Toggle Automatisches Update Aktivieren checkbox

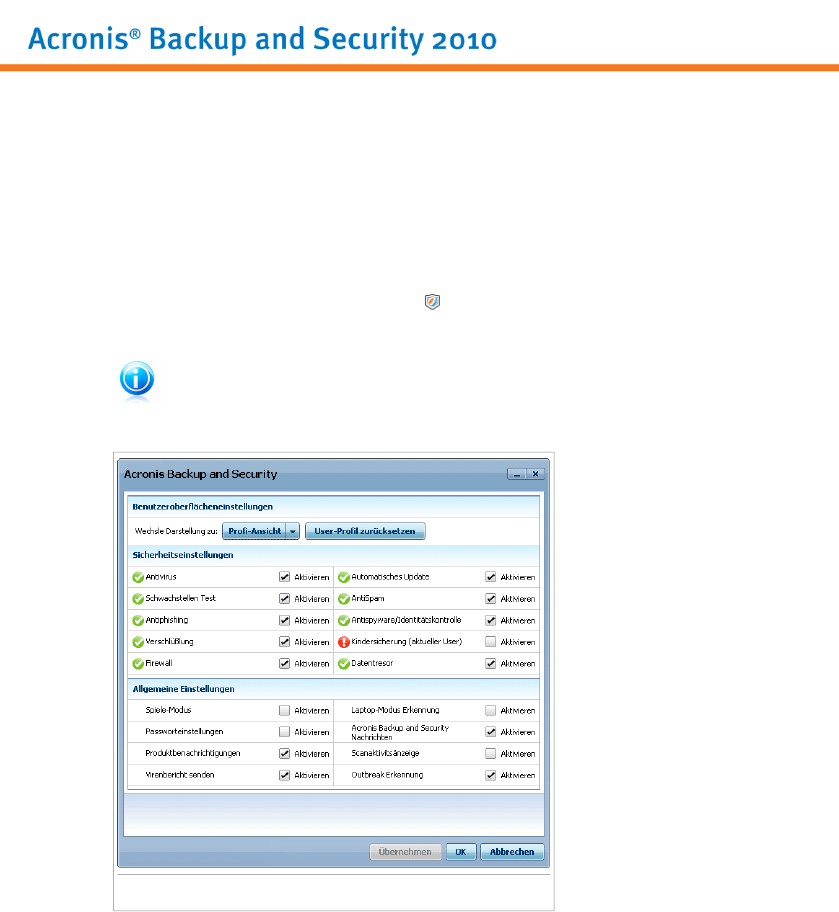[490, 577]
